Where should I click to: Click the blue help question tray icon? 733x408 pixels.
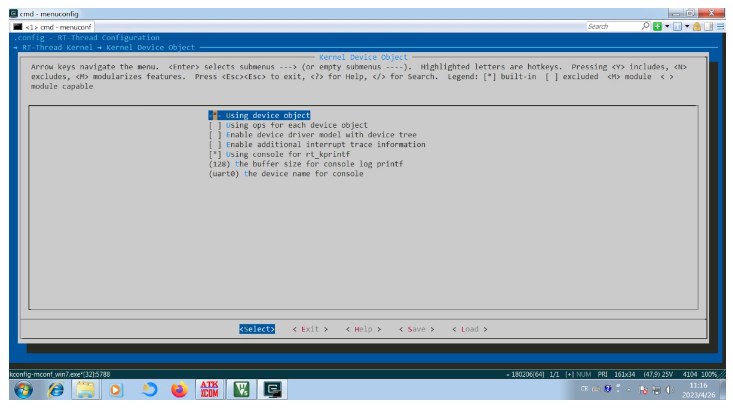(x=607, y=388)
